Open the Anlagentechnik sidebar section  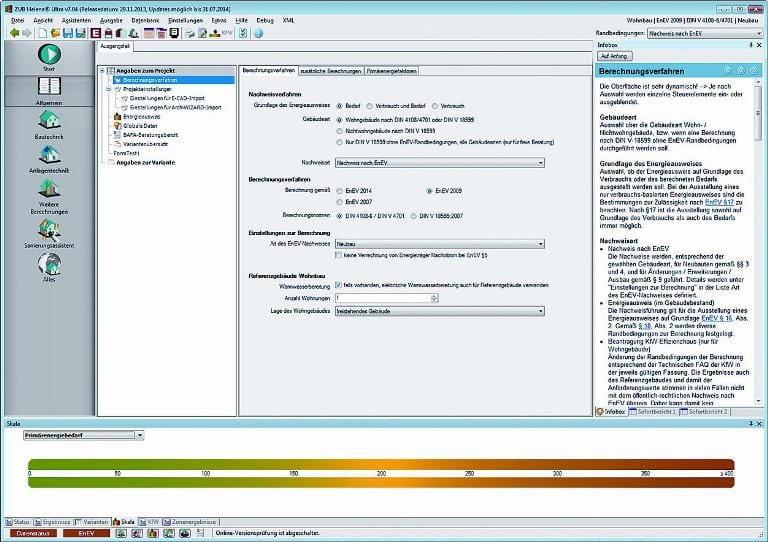click(x=49, y=156)
